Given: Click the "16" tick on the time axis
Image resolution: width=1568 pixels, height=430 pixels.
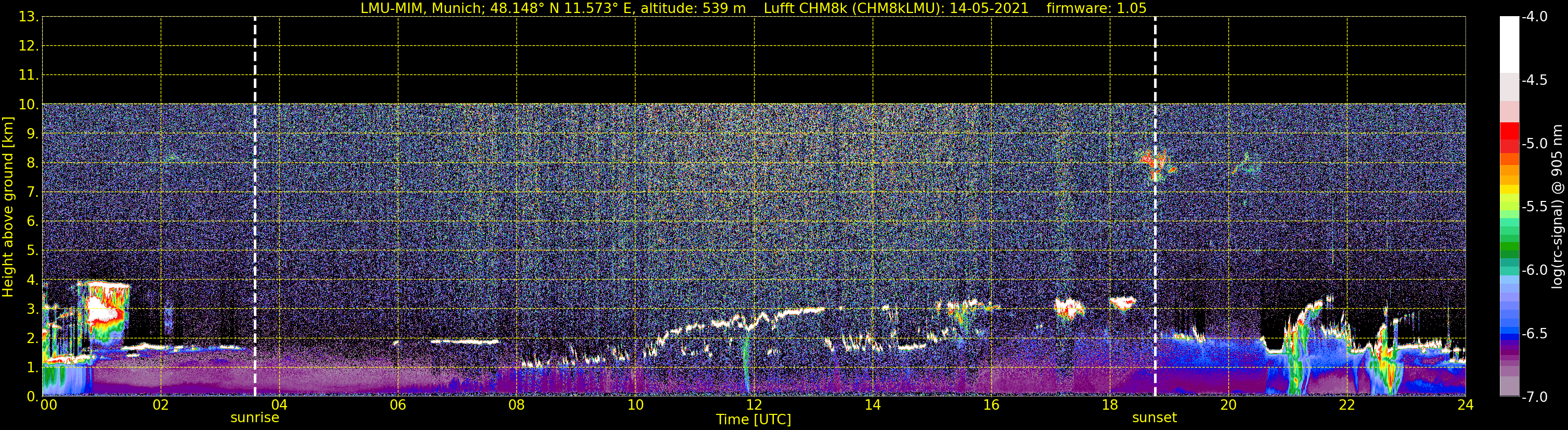Looking at the screenshot, I should 992,405.
